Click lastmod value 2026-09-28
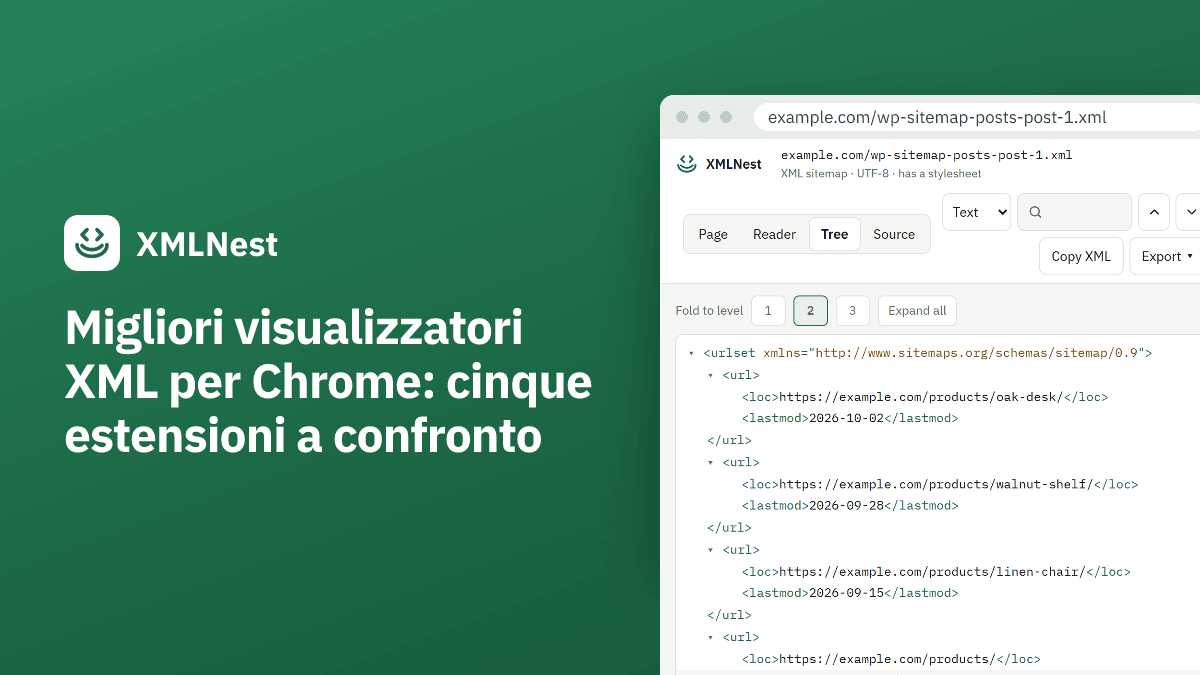 [x=847, y=506]
